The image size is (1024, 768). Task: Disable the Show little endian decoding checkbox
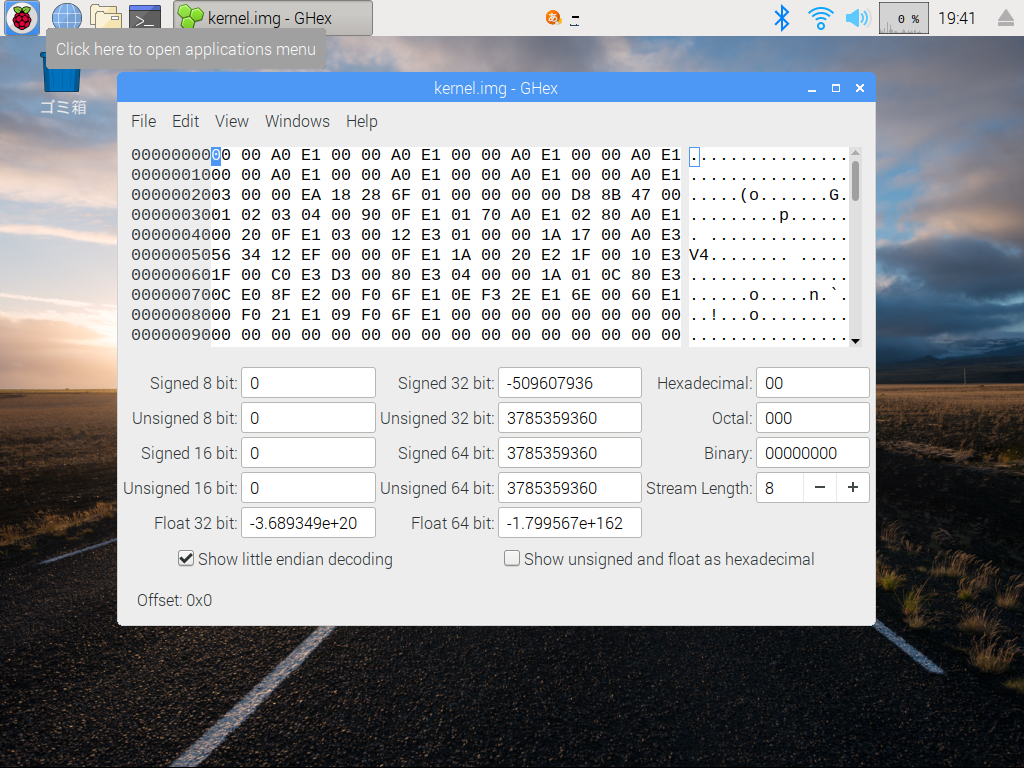pos(186,559)
